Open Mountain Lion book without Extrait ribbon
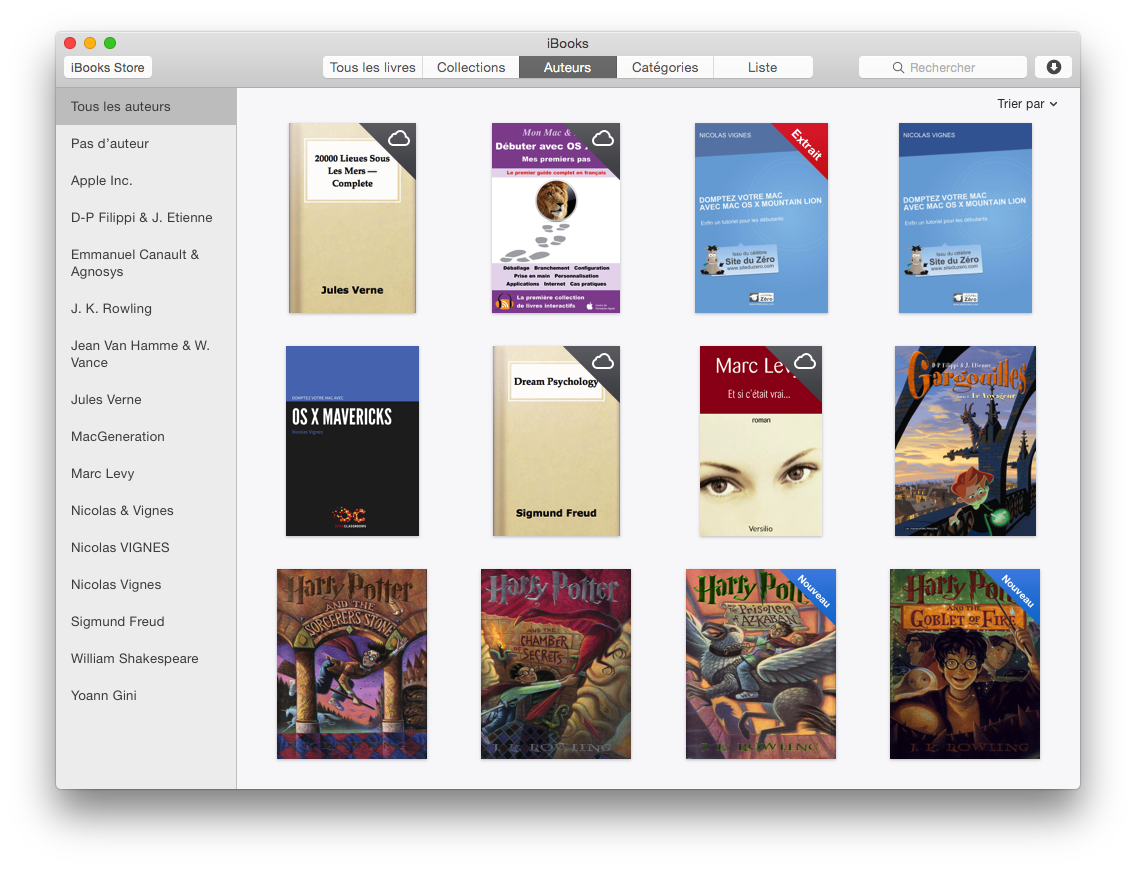The image size is (1136, 869). coord(965,218)
